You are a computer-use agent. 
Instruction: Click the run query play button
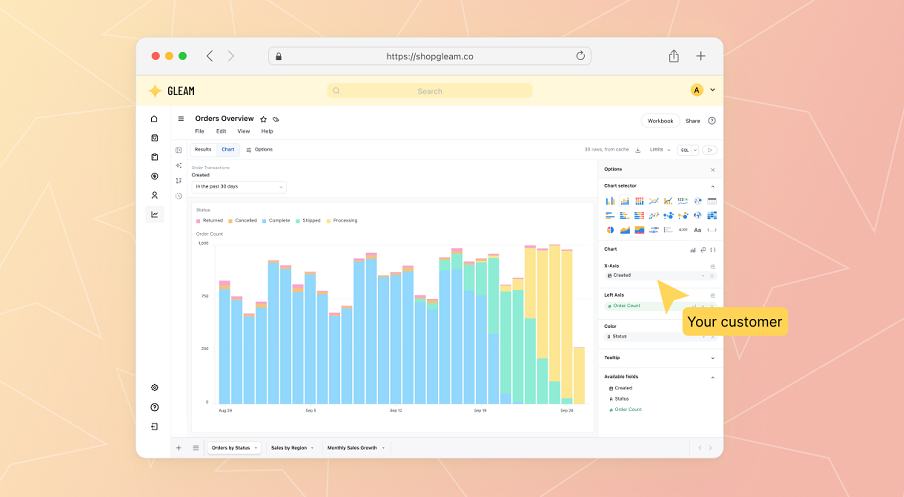click(710, 150)
